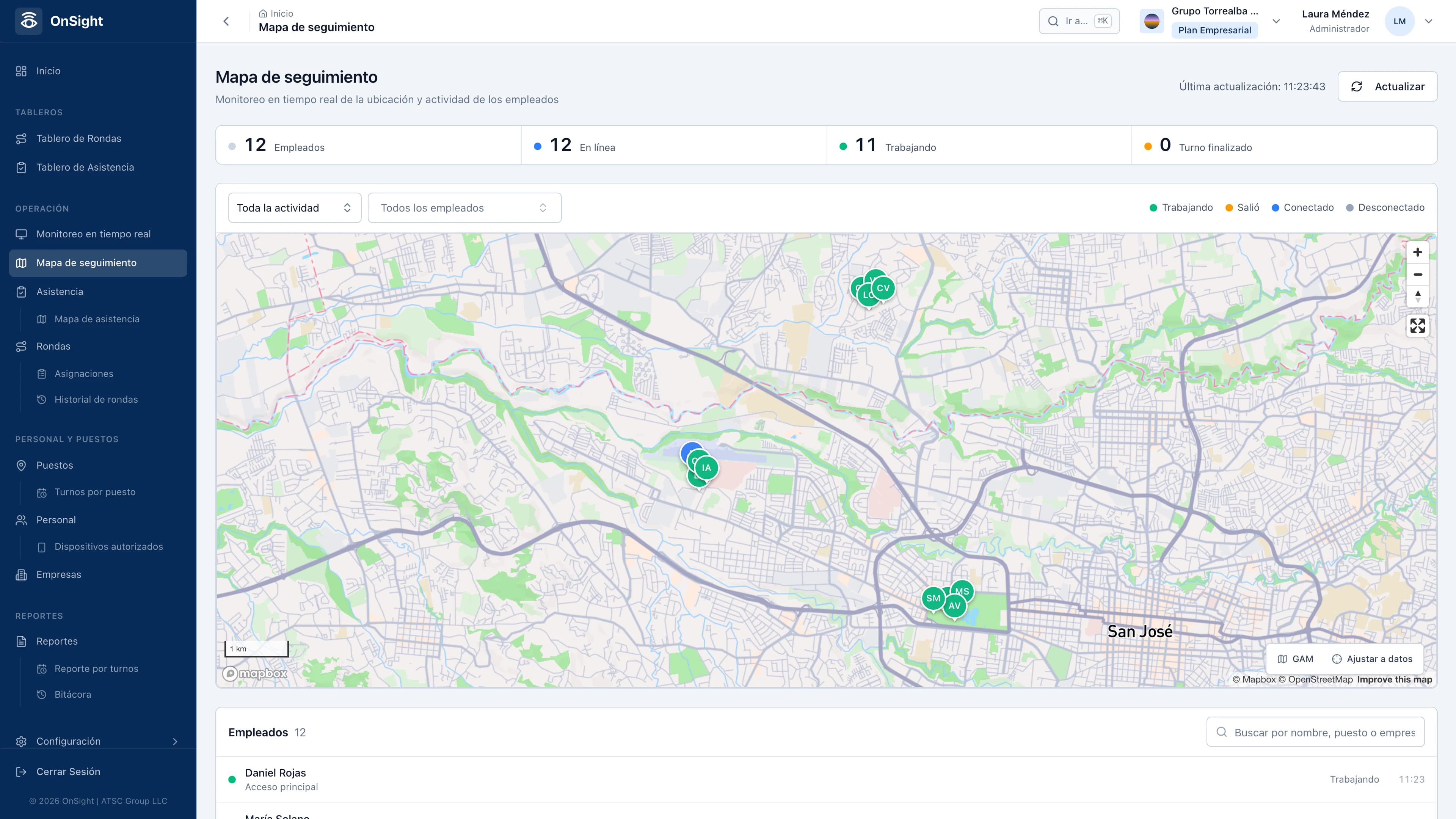1456x819 pixels.
Task: Click the Salió legend item
Action: click(1243, 208)
